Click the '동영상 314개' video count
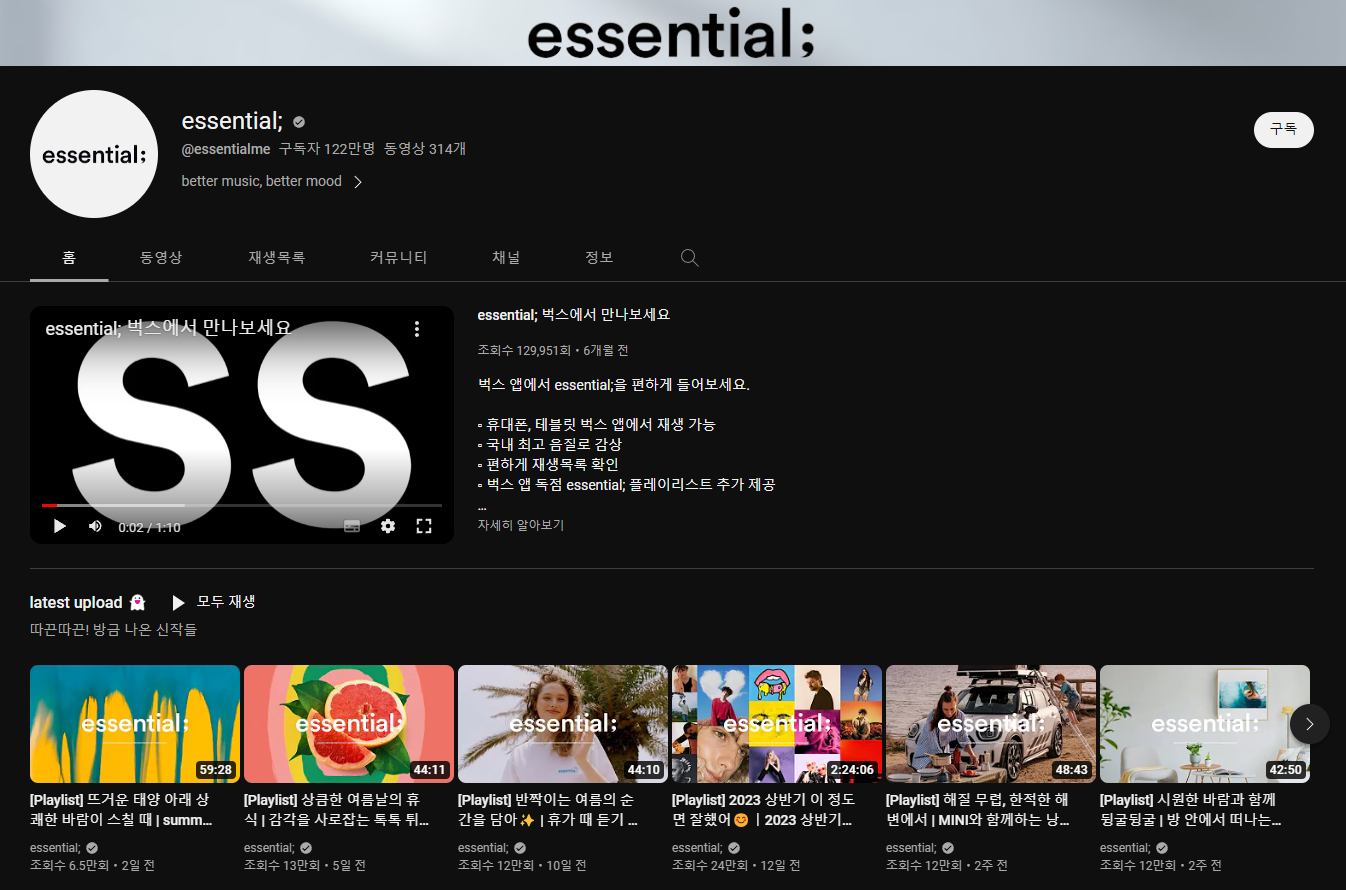The width and height of the screenshot is (1346, 890). tap(425, 149)
